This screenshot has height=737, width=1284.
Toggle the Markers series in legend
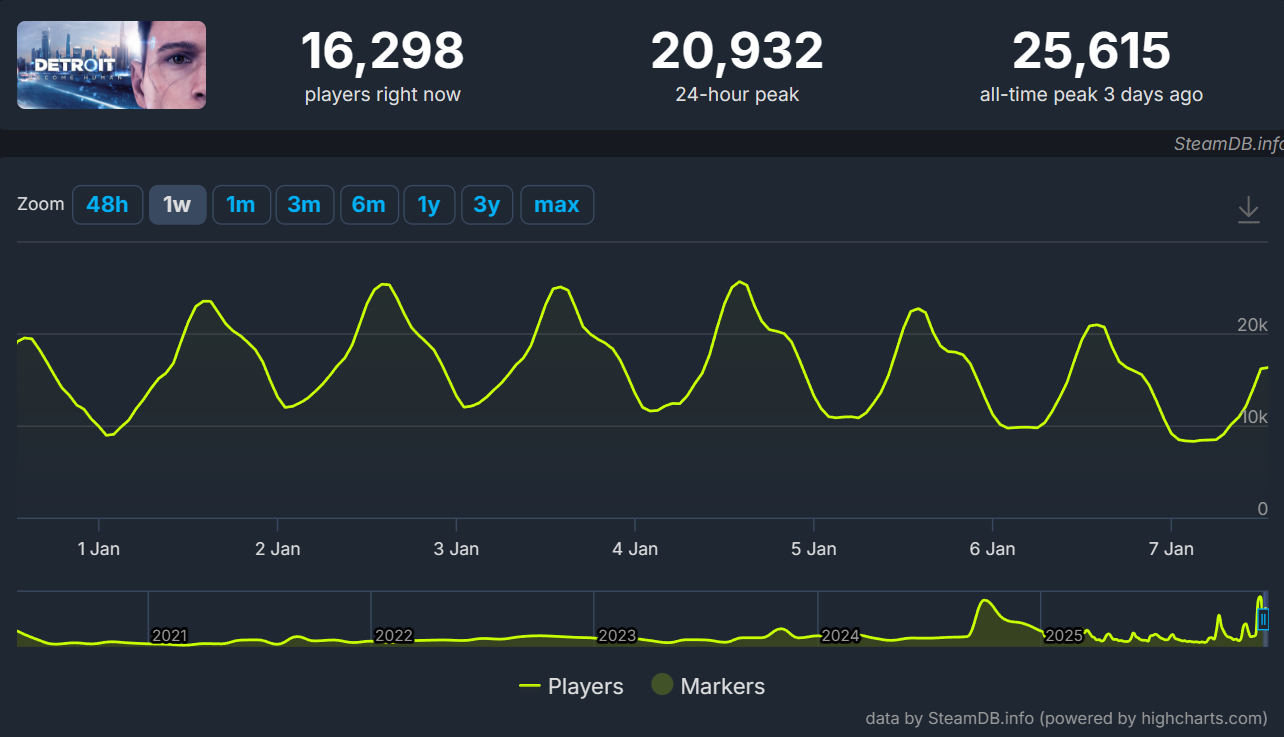[x=708, y=686]
